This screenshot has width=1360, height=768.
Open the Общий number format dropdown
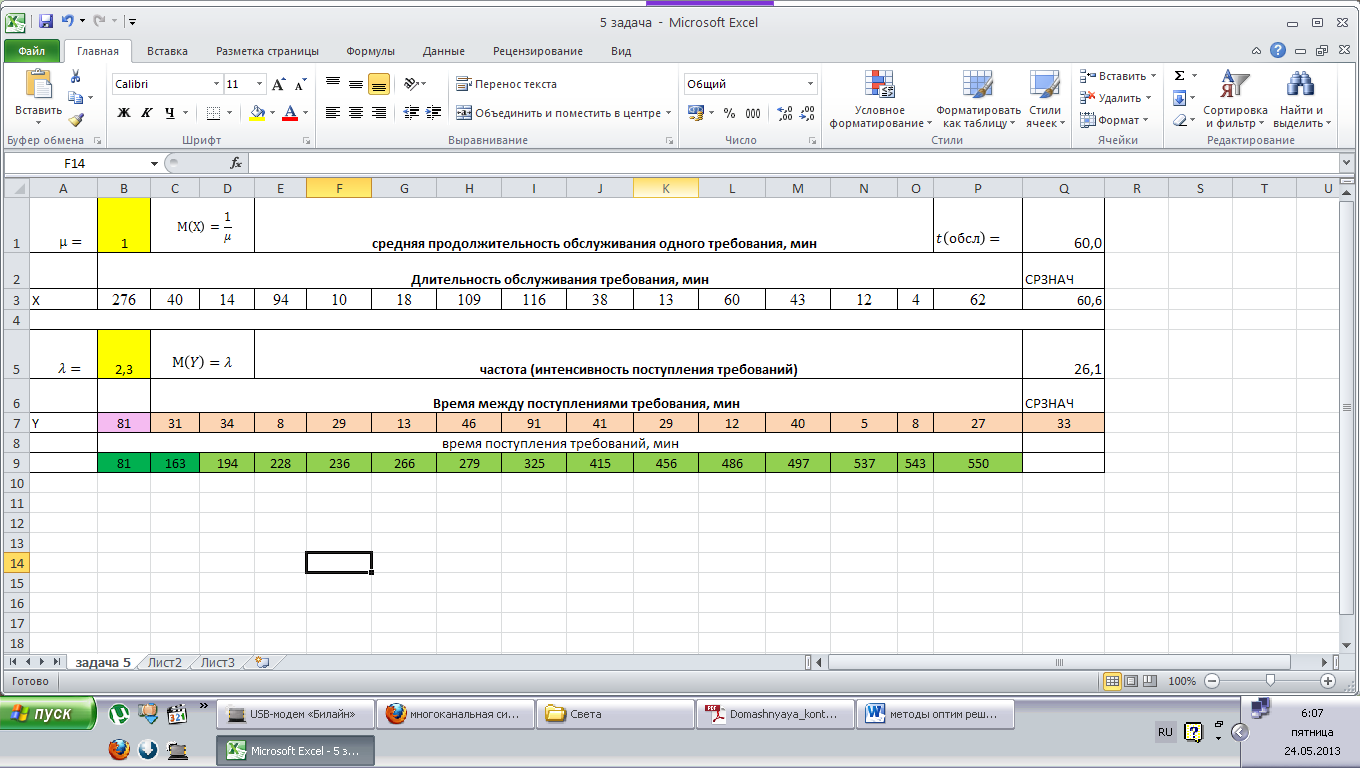810,84
